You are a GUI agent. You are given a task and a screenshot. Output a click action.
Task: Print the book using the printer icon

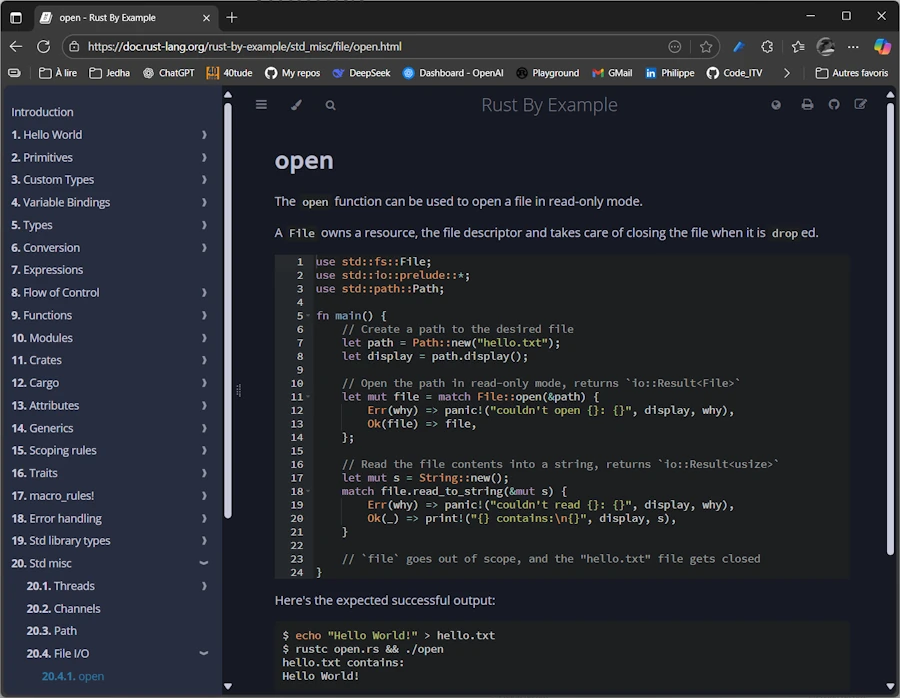[807, 105]
